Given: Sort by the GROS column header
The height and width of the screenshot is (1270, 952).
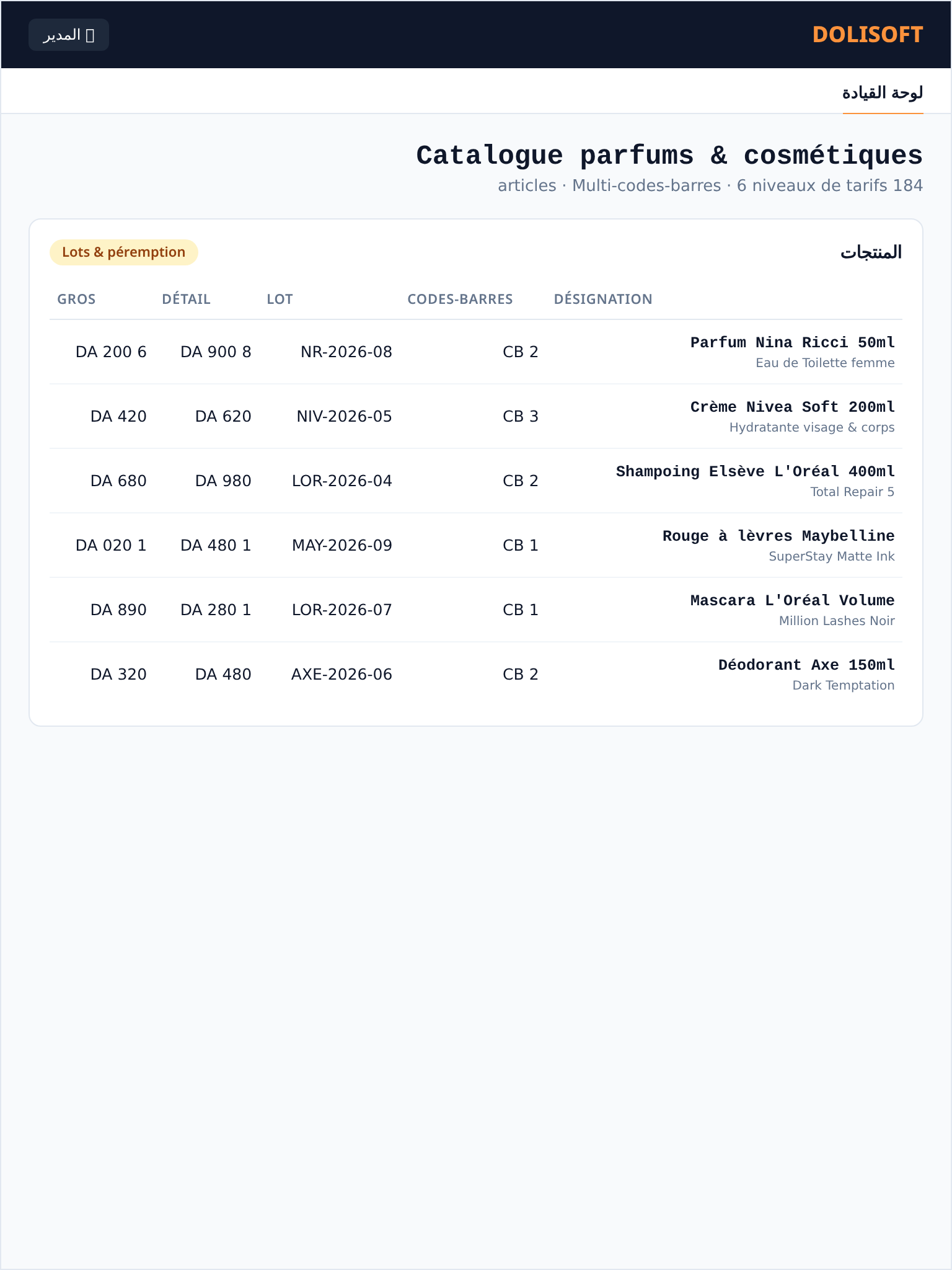Looking at the screenshot, I should point(76,300).
